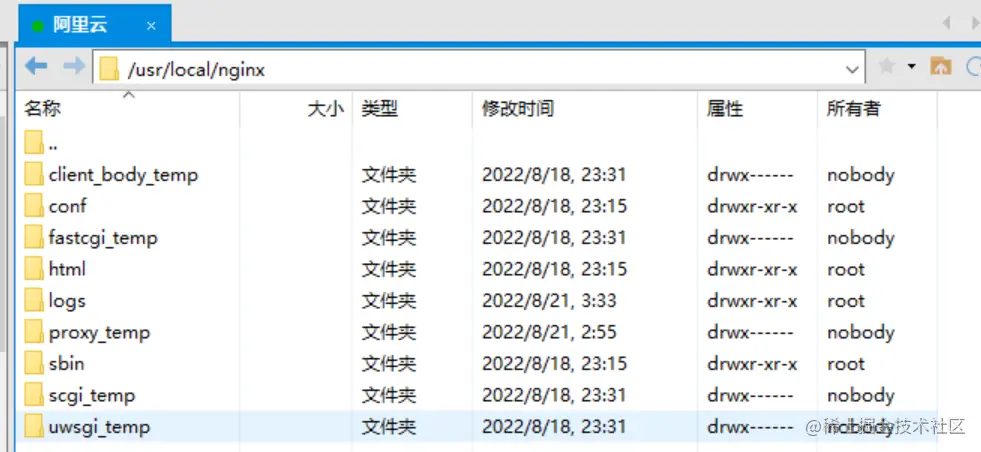
Task: Click the drwxr-xr-x attribute in the sbin row
Action: pos(752,364)
